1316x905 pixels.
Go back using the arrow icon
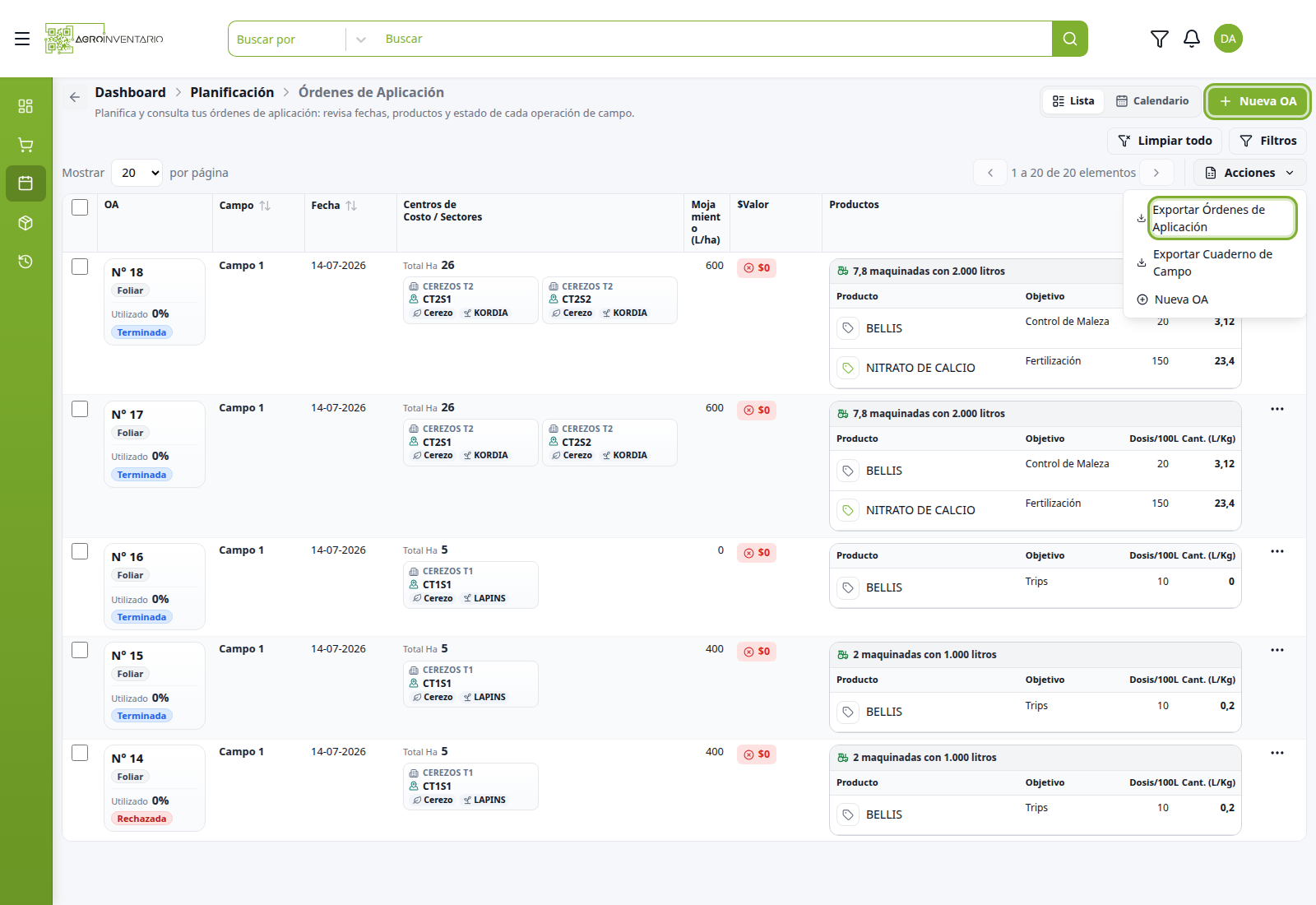point(75,97)
